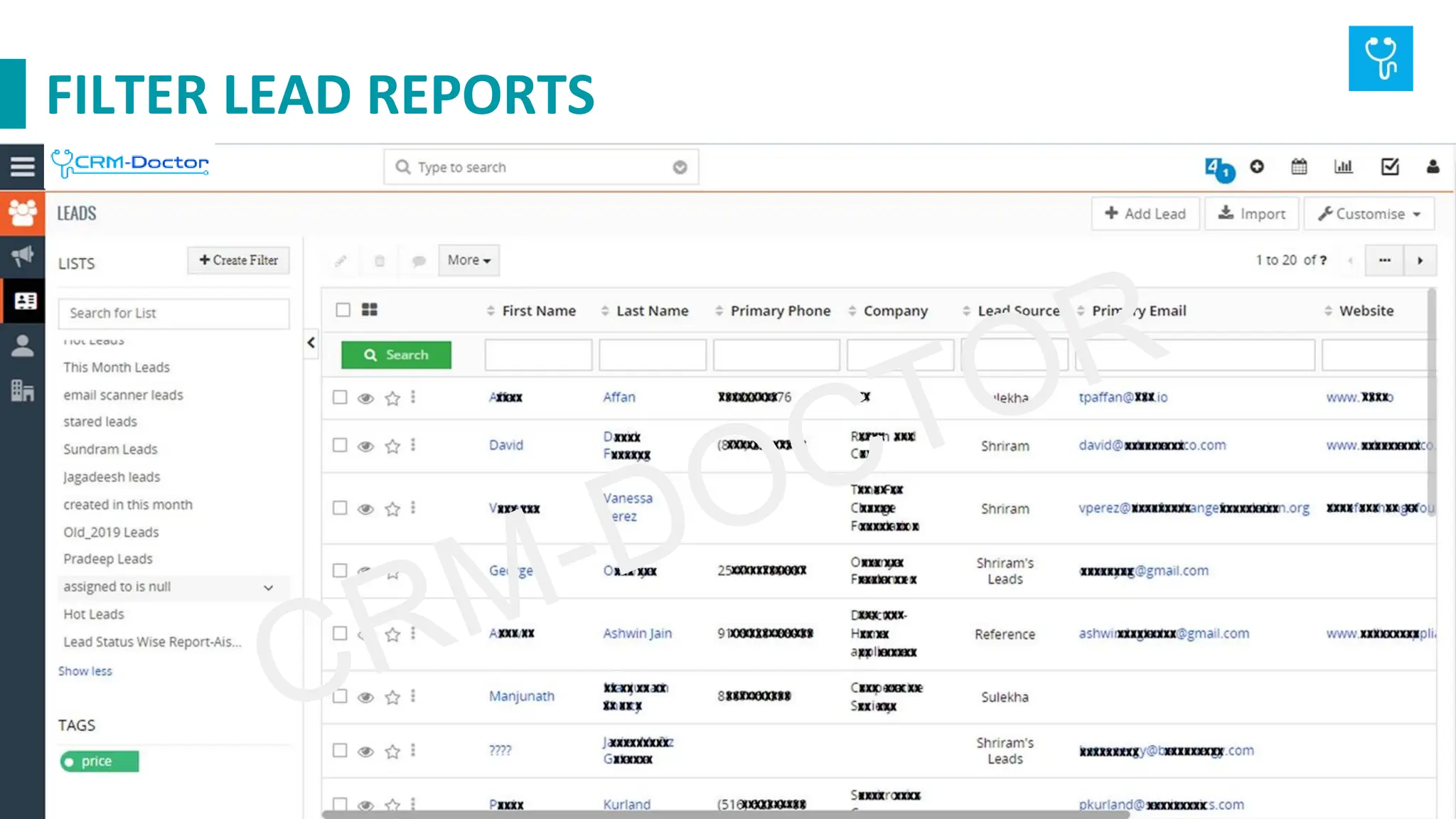
Task: Click the First Name filter field
Action: [x=538, y=355]
